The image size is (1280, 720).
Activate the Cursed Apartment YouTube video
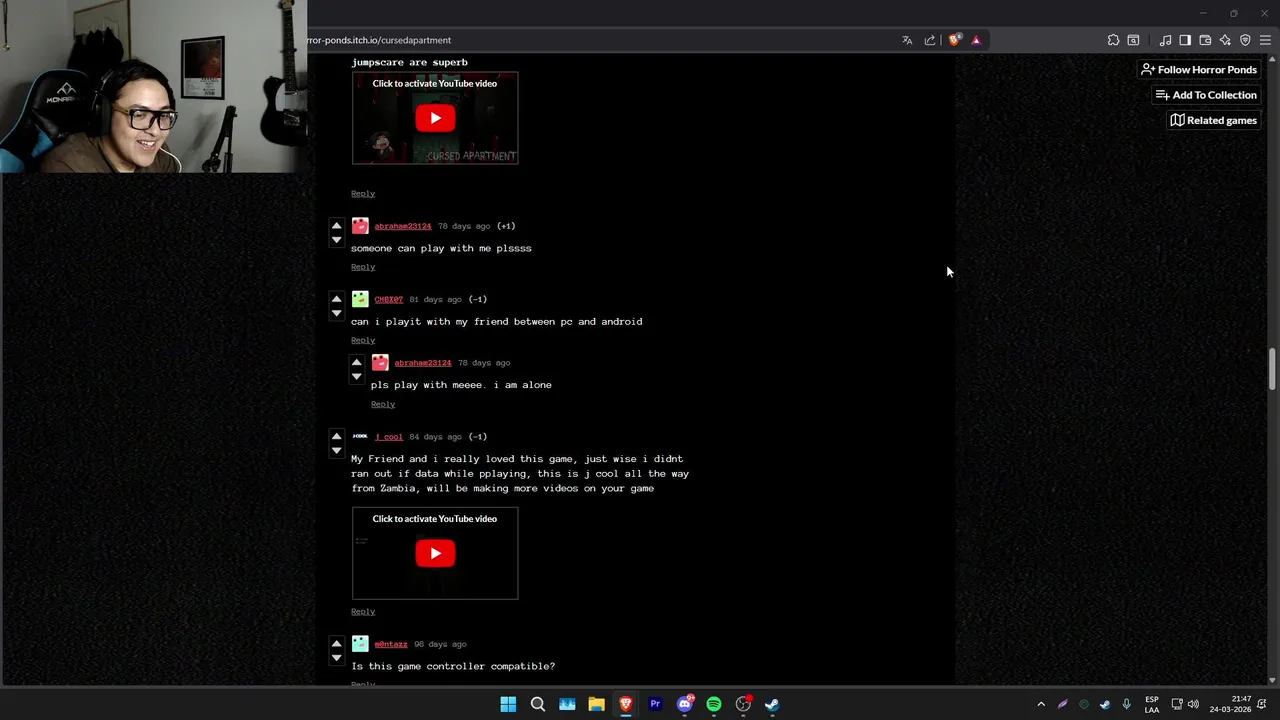[x=435, y=118]
